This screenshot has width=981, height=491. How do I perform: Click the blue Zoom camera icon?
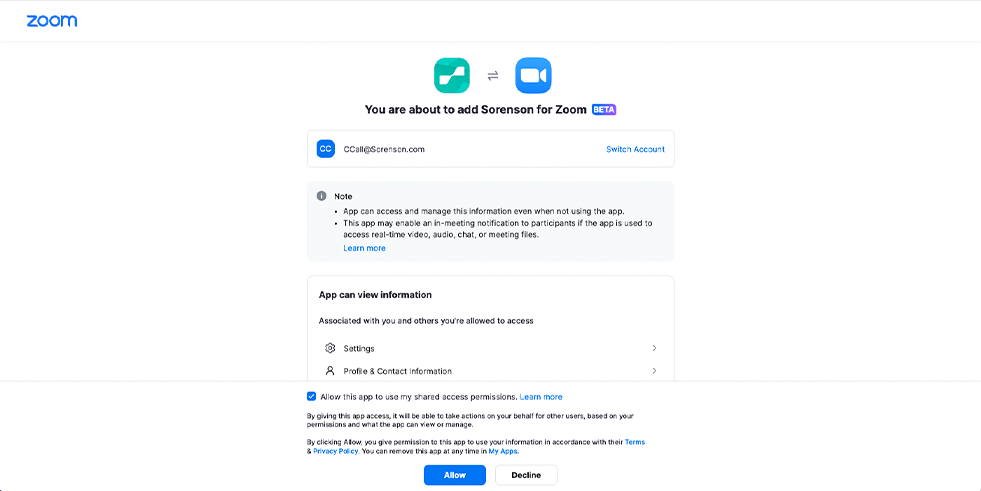[x=533, y=76]
